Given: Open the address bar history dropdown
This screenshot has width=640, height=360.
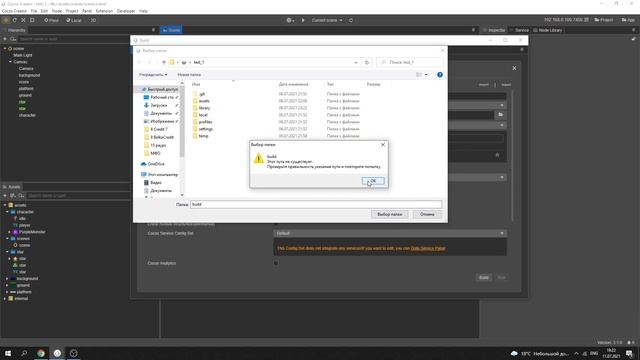Looking at the screenshot, I should click(x=356, y=62).
